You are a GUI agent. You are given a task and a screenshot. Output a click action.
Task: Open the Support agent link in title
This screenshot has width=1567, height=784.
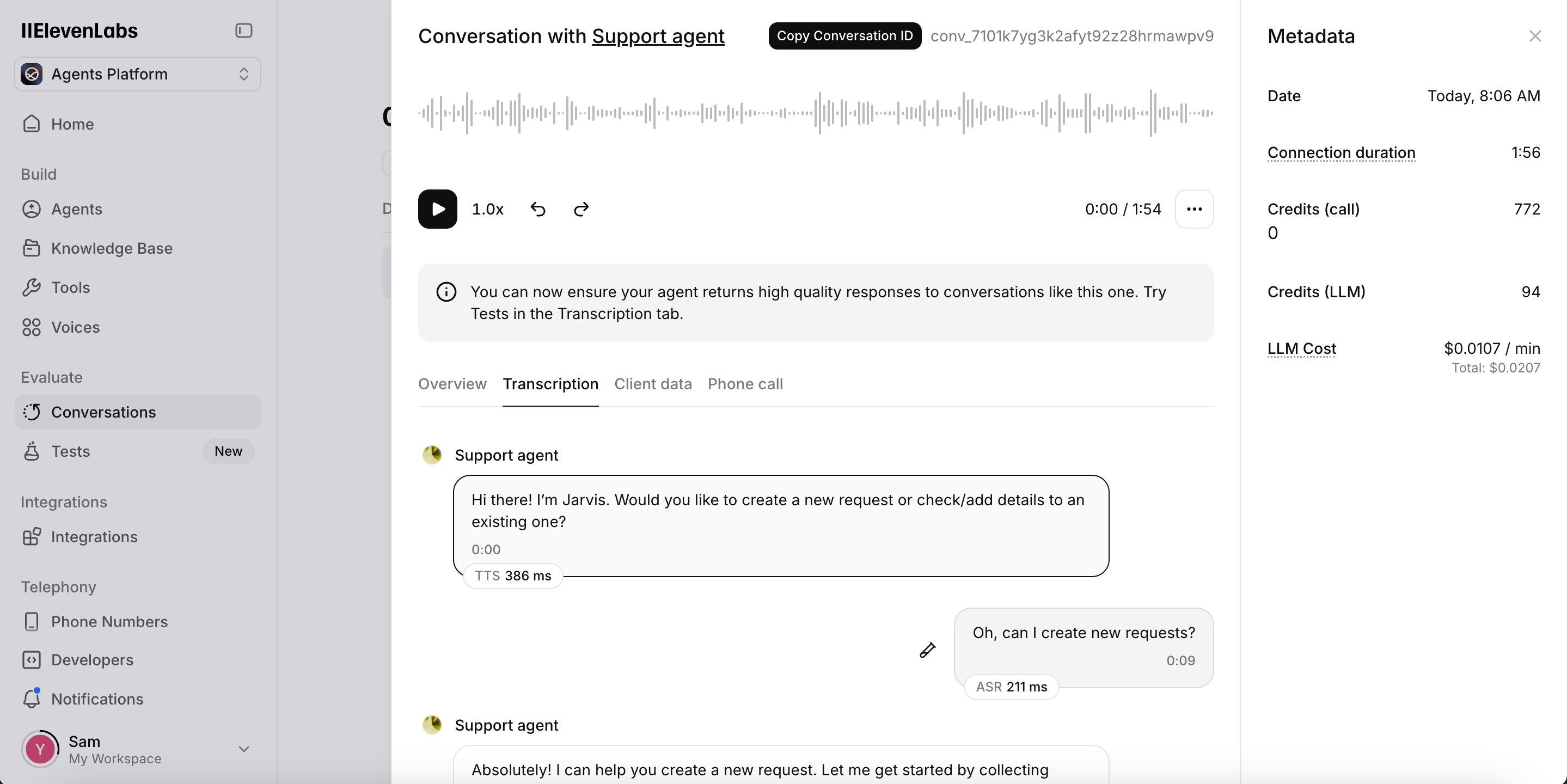coord(658,36)
